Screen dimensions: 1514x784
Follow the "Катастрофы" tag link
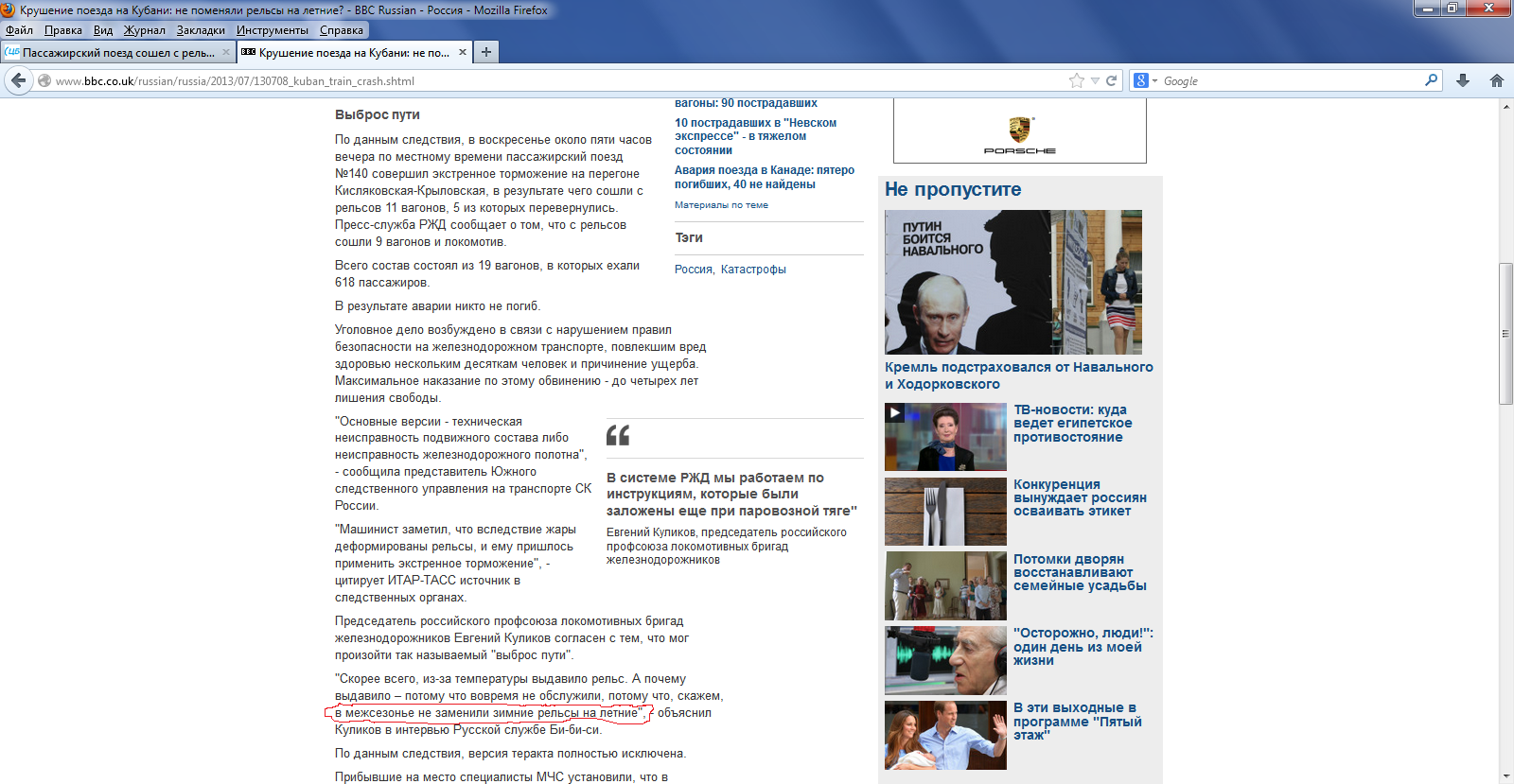pos(753,270)
